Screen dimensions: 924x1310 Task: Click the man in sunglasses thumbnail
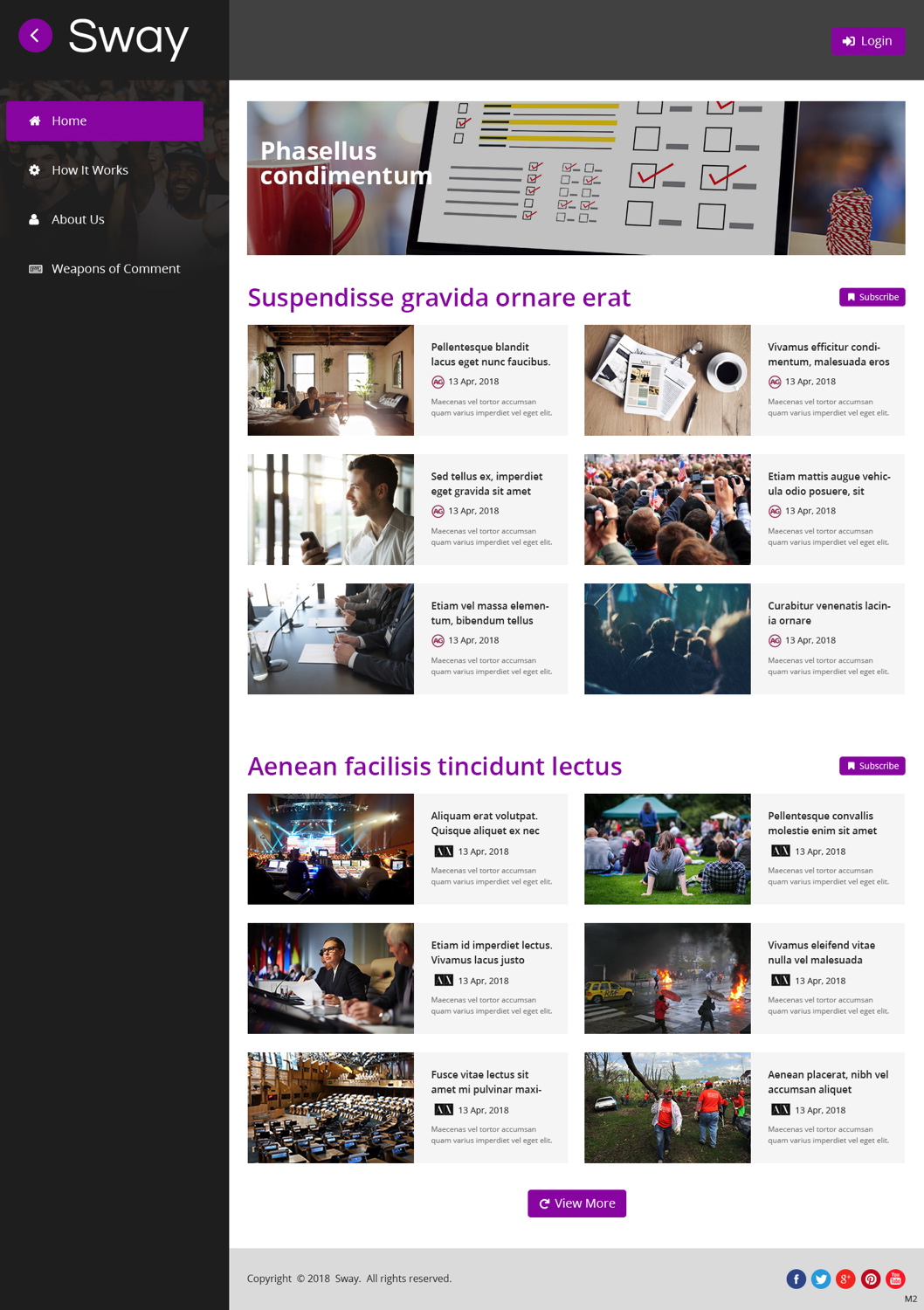(x=330, y=978)
